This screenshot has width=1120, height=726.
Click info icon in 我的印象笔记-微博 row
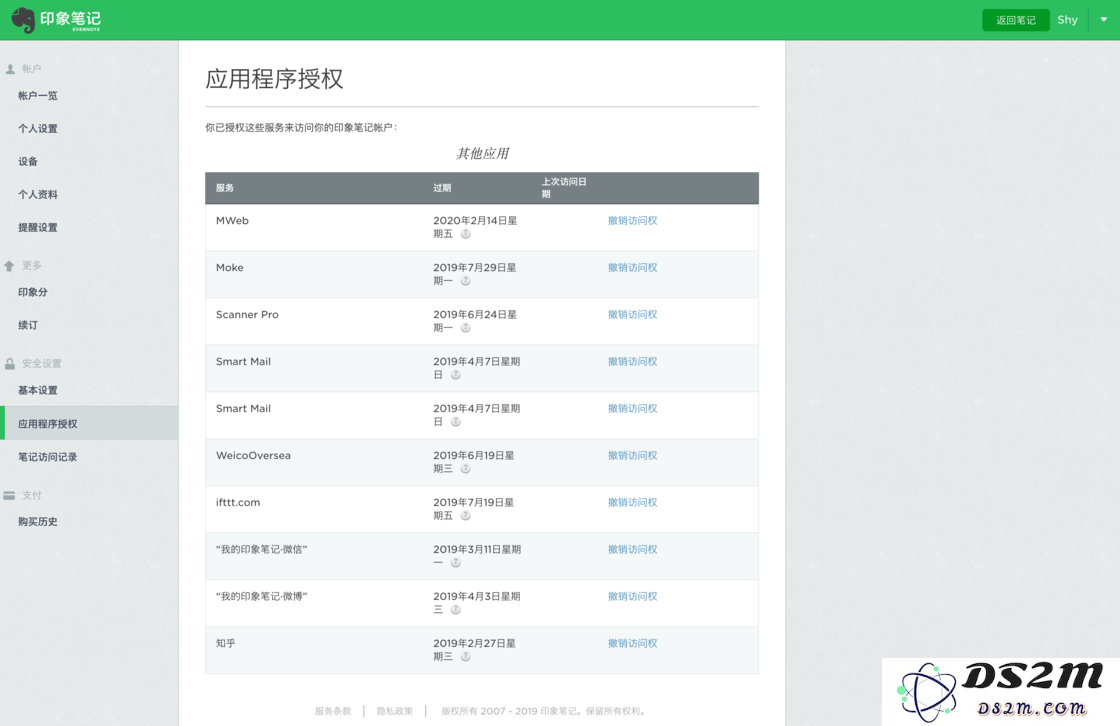click(456, 610)
